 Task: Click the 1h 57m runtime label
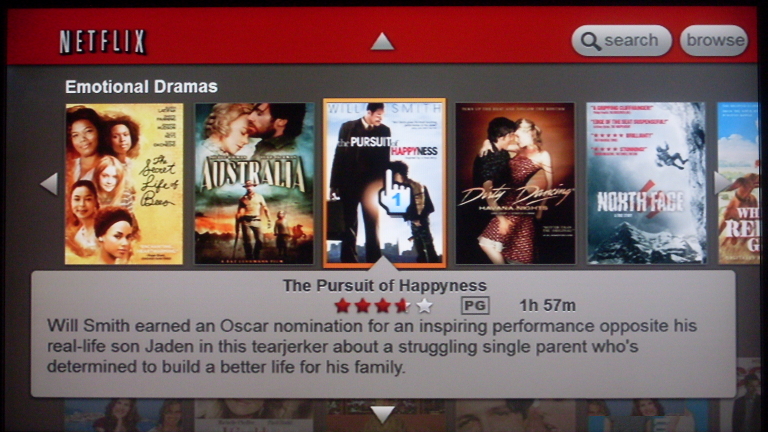(x=547, y=306)
